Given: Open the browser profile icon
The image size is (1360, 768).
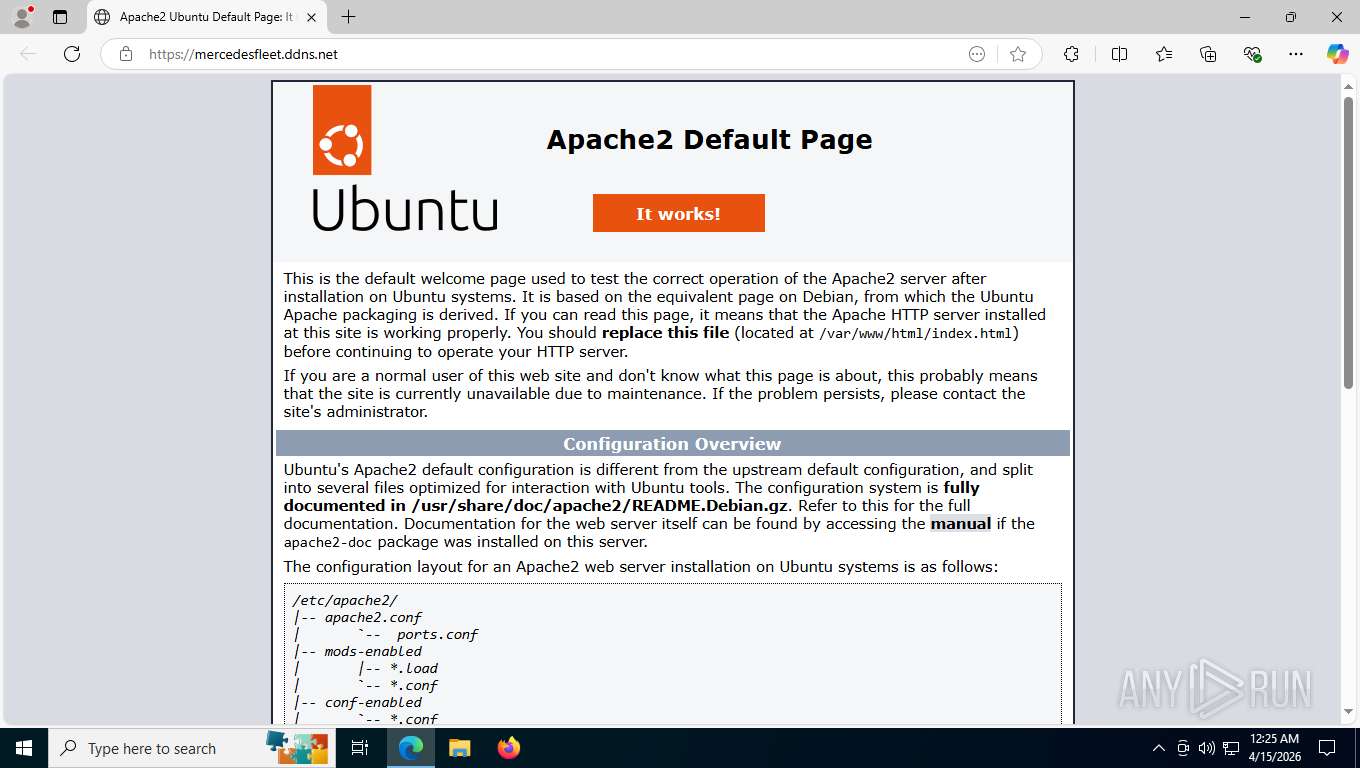Looking at the screenshot, I should [22, 17].
